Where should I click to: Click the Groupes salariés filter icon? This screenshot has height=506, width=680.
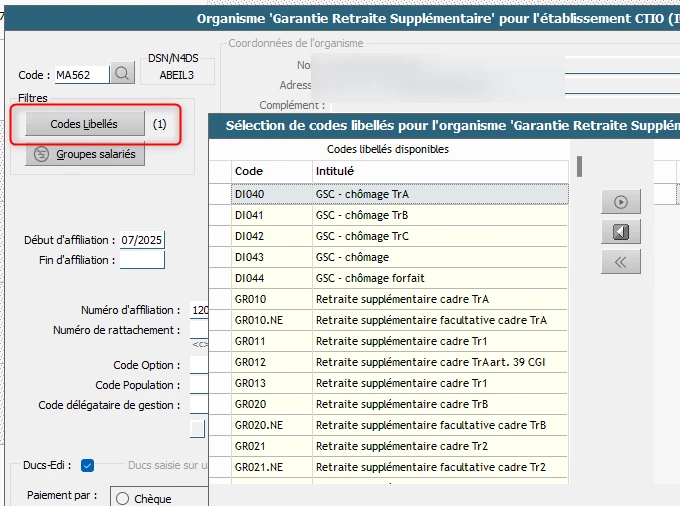[41, 154]
